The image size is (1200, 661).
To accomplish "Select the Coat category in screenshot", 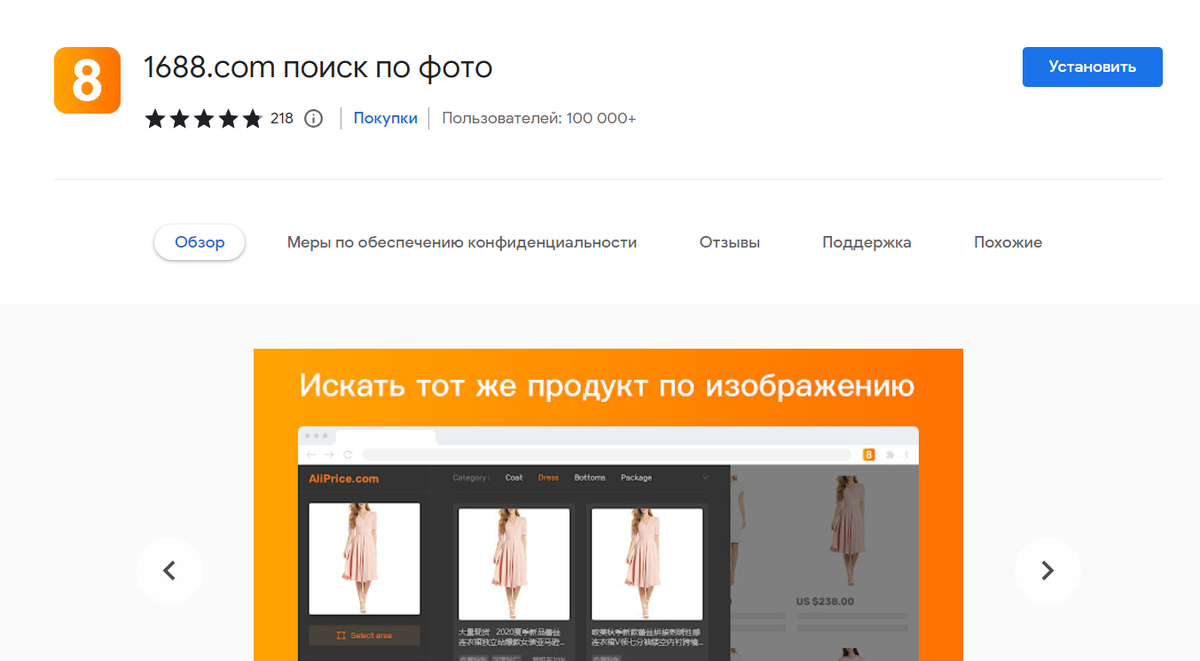I will click(x=514, y=478).
